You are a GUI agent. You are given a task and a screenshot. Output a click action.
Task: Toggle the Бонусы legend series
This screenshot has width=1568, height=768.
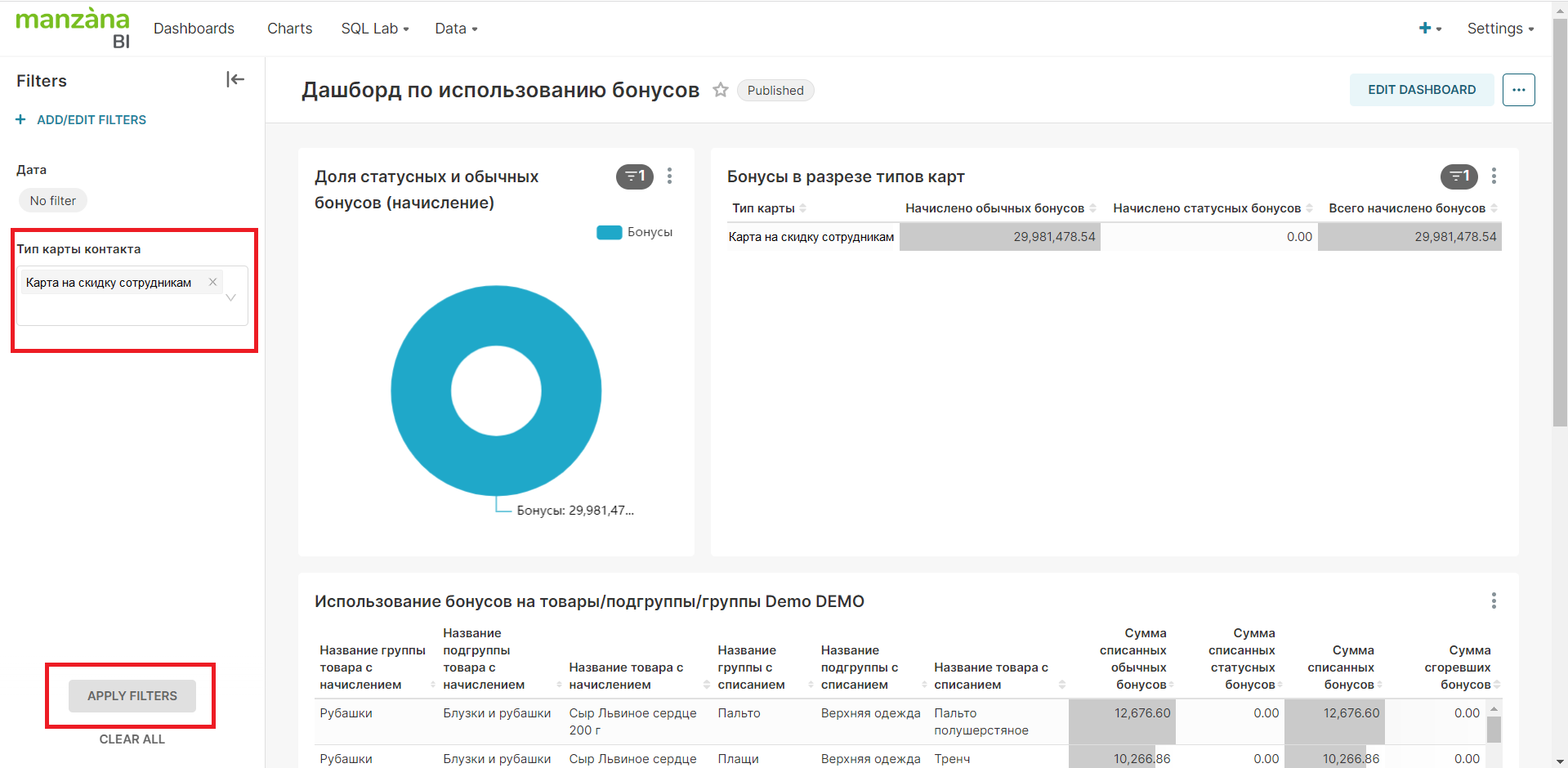click(634, 233)
